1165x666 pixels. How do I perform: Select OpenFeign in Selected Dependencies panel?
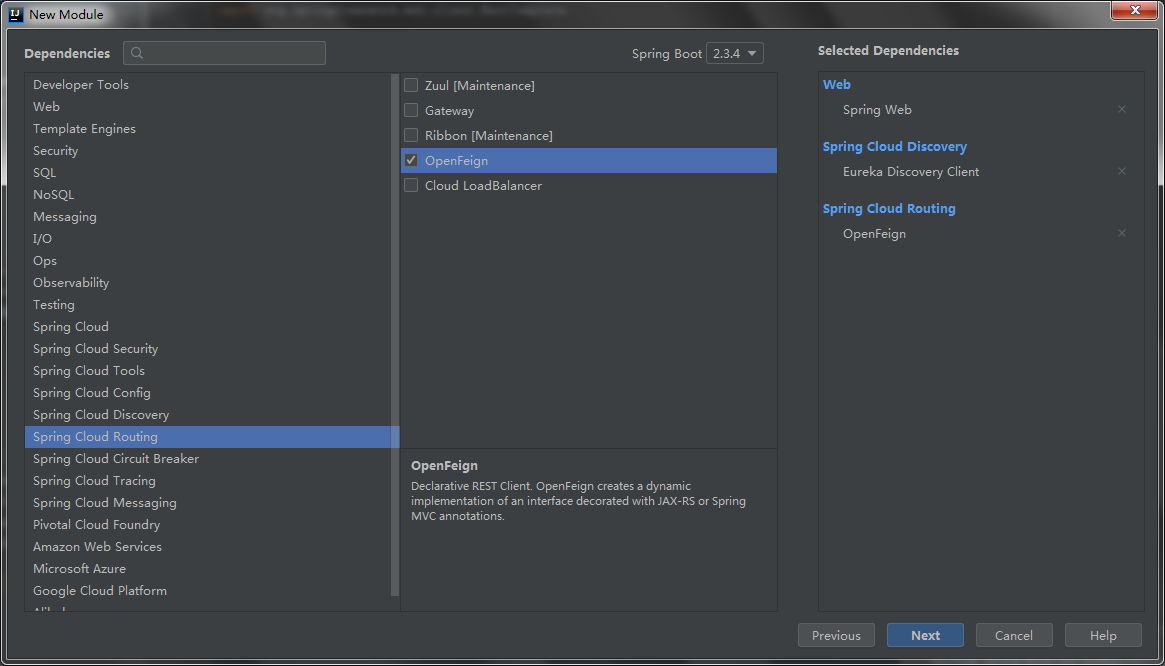(x=874, y=234)
